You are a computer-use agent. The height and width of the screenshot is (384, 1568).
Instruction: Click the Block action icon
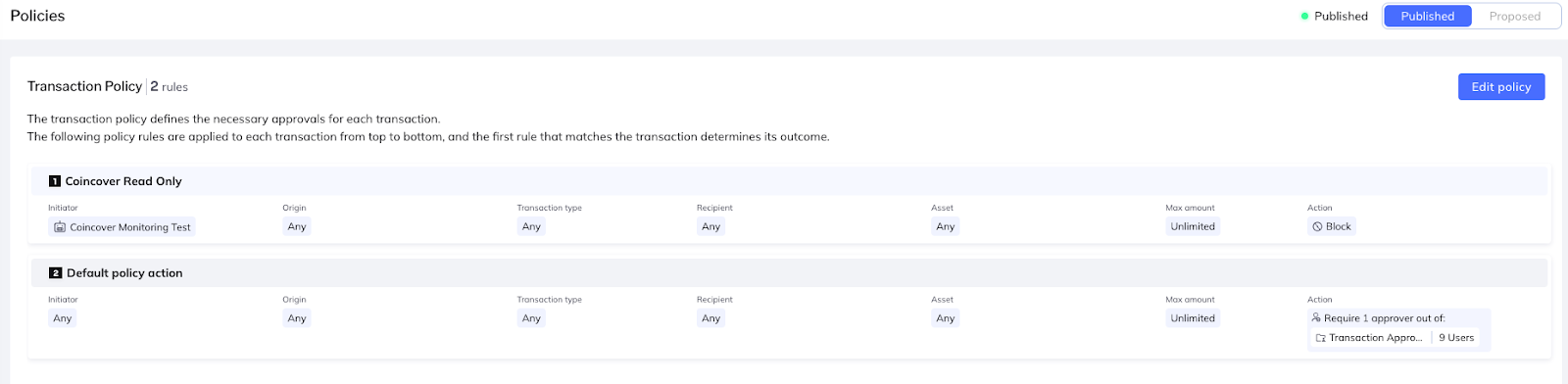1317,227
